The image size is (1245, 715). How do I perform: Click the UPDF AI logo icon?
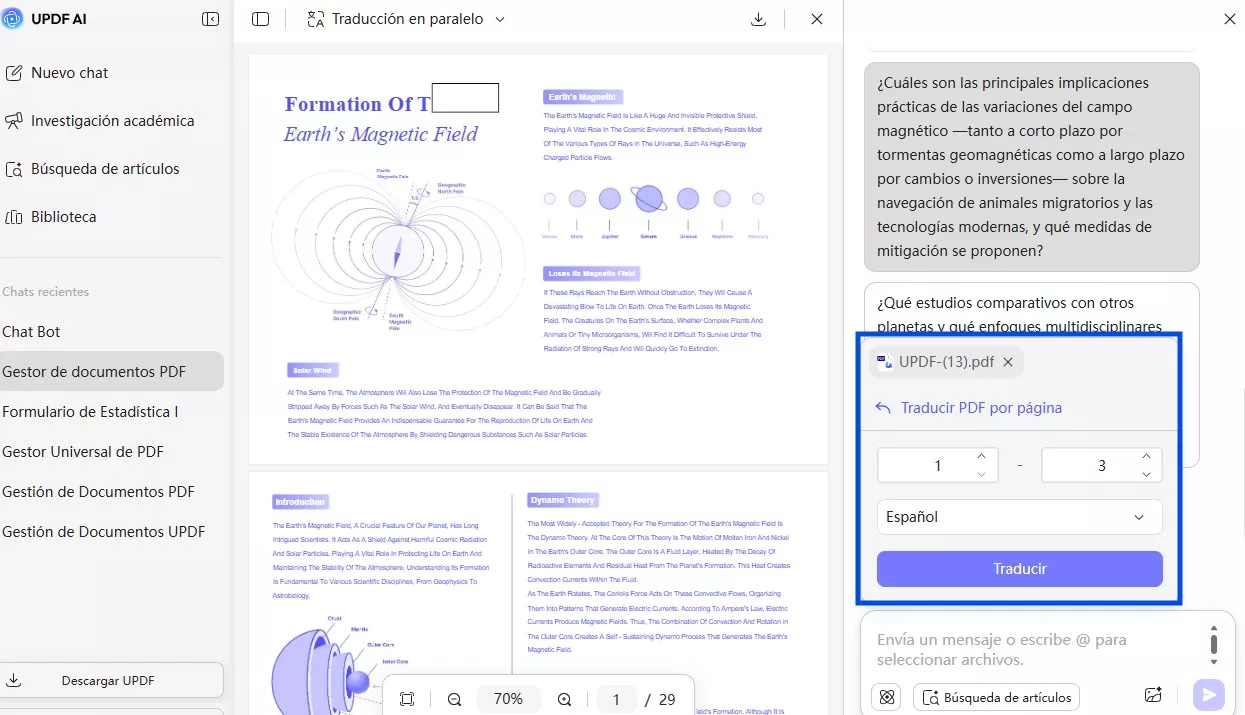(13, 18)
